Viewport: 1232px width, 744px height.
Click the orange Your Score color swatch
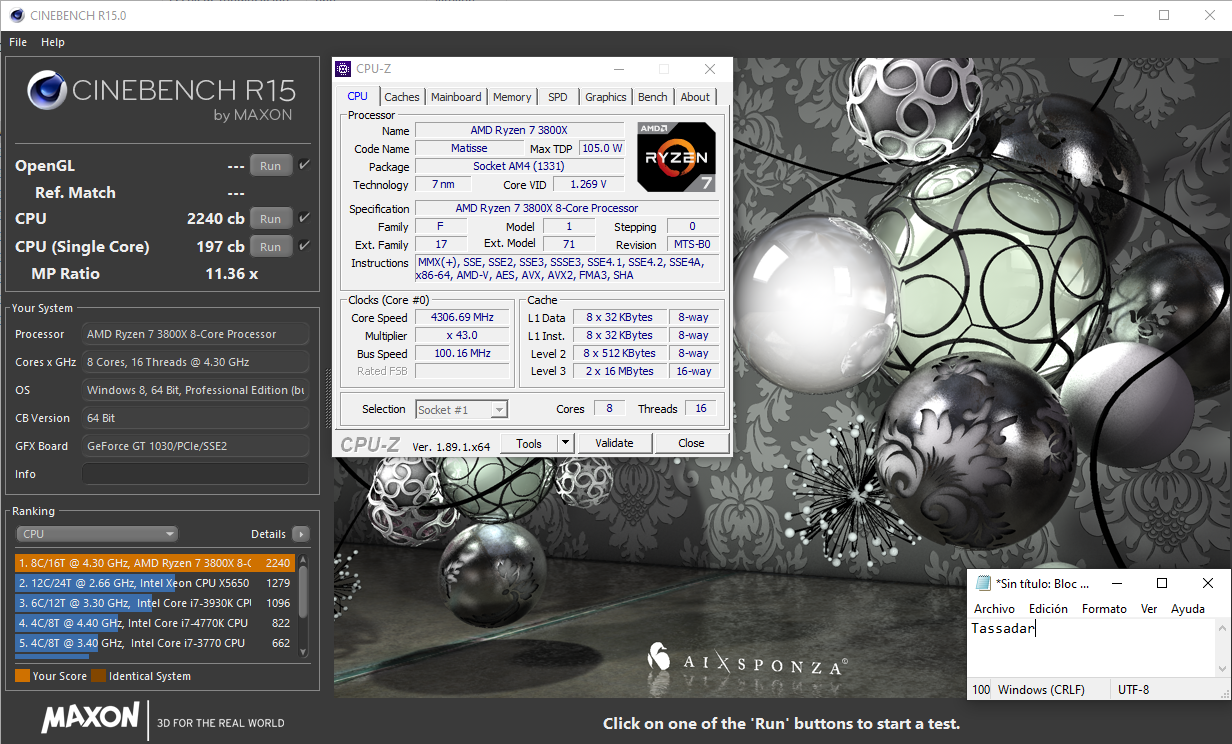22,676
